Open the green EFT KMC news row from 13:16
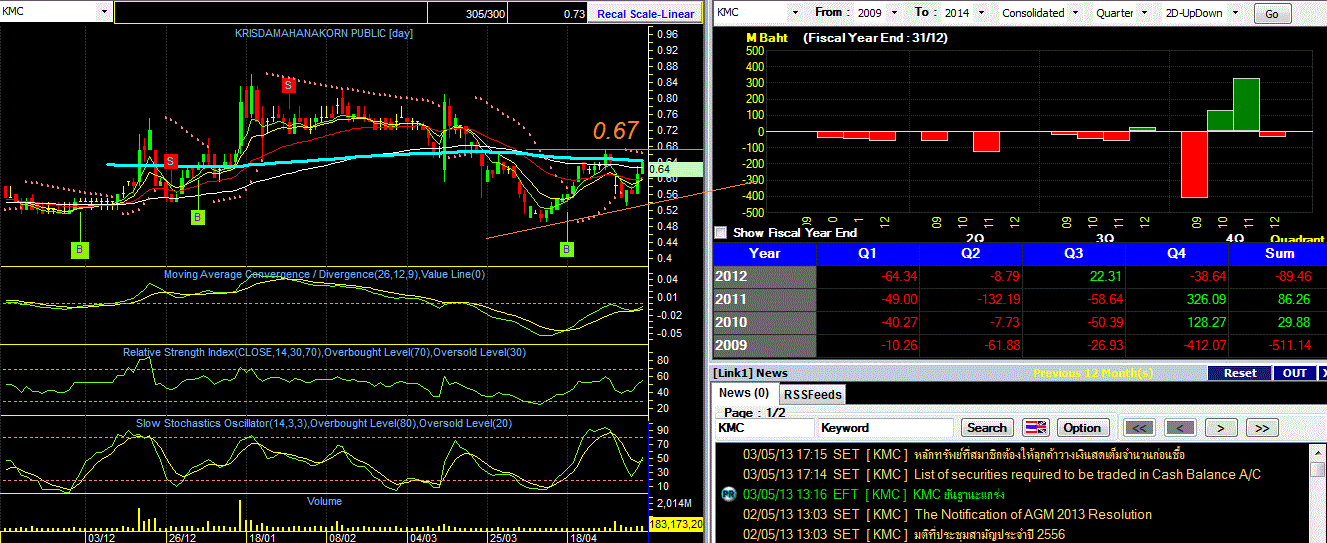This screenshot has width=1327, height=543. [875, 495]
